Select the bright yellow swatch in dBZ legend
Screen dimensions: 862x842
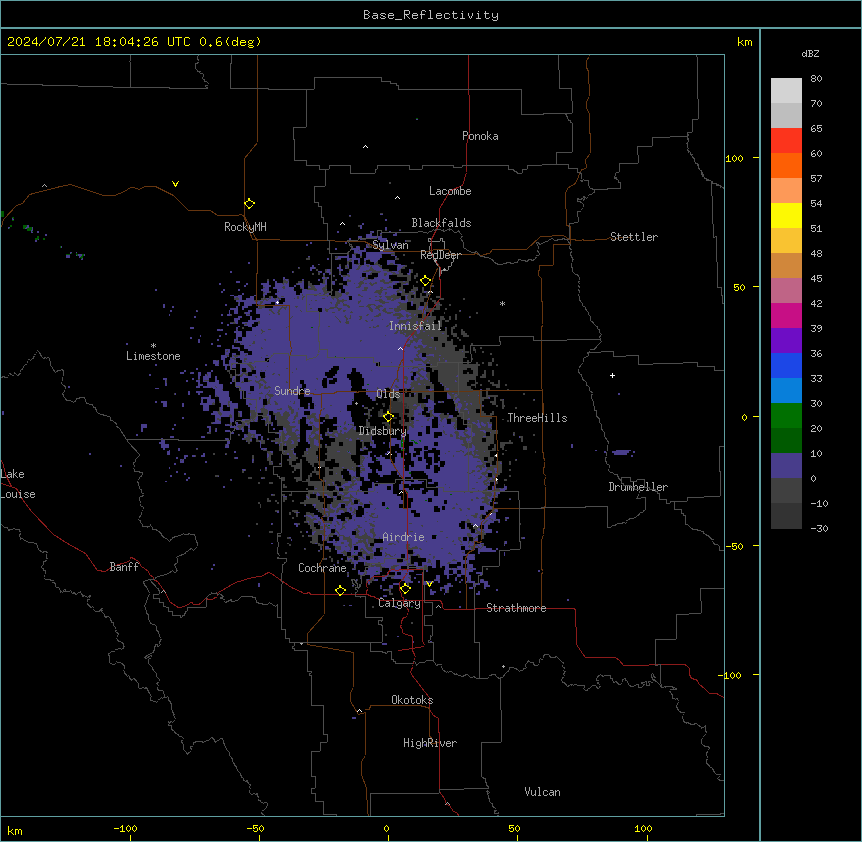coord(786,215)
